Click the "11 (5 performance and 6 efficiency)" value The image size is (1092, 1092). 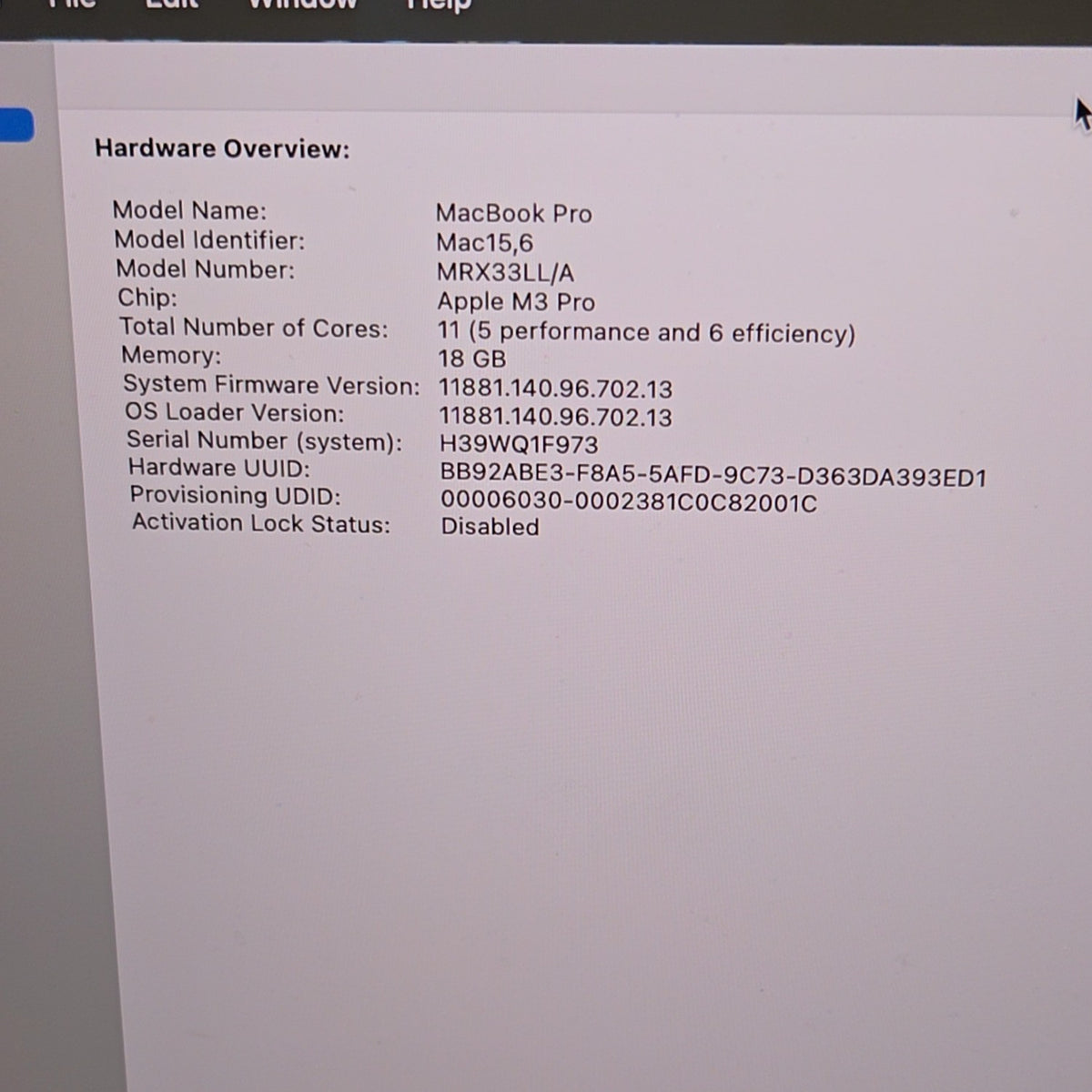coord(647,333)
